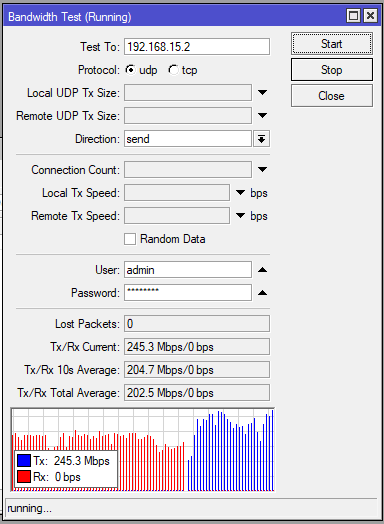Click the disabled Remote UDP Tx Size field
384x524 pixels.
coord(188,116)
